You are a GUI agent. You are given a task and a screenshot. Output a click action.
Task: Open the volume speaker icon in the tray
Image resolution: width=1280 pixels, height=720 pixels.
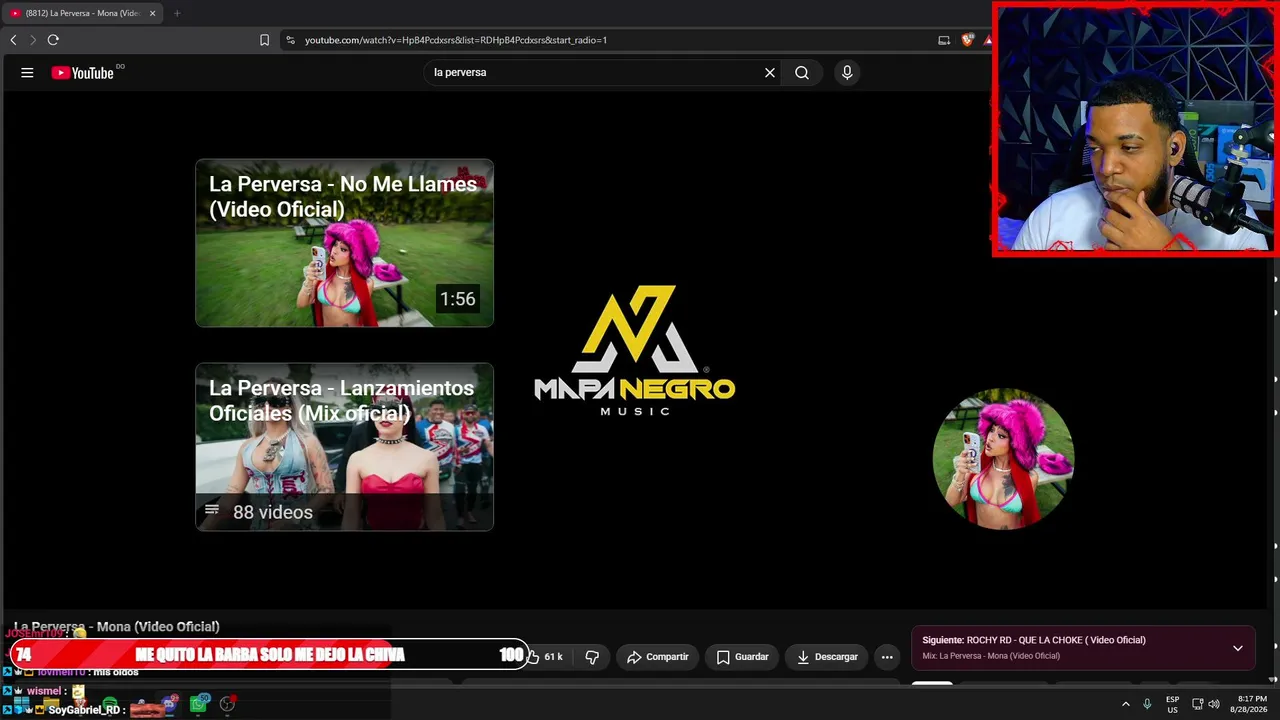pyautogui.click(x=1214, y=704)
